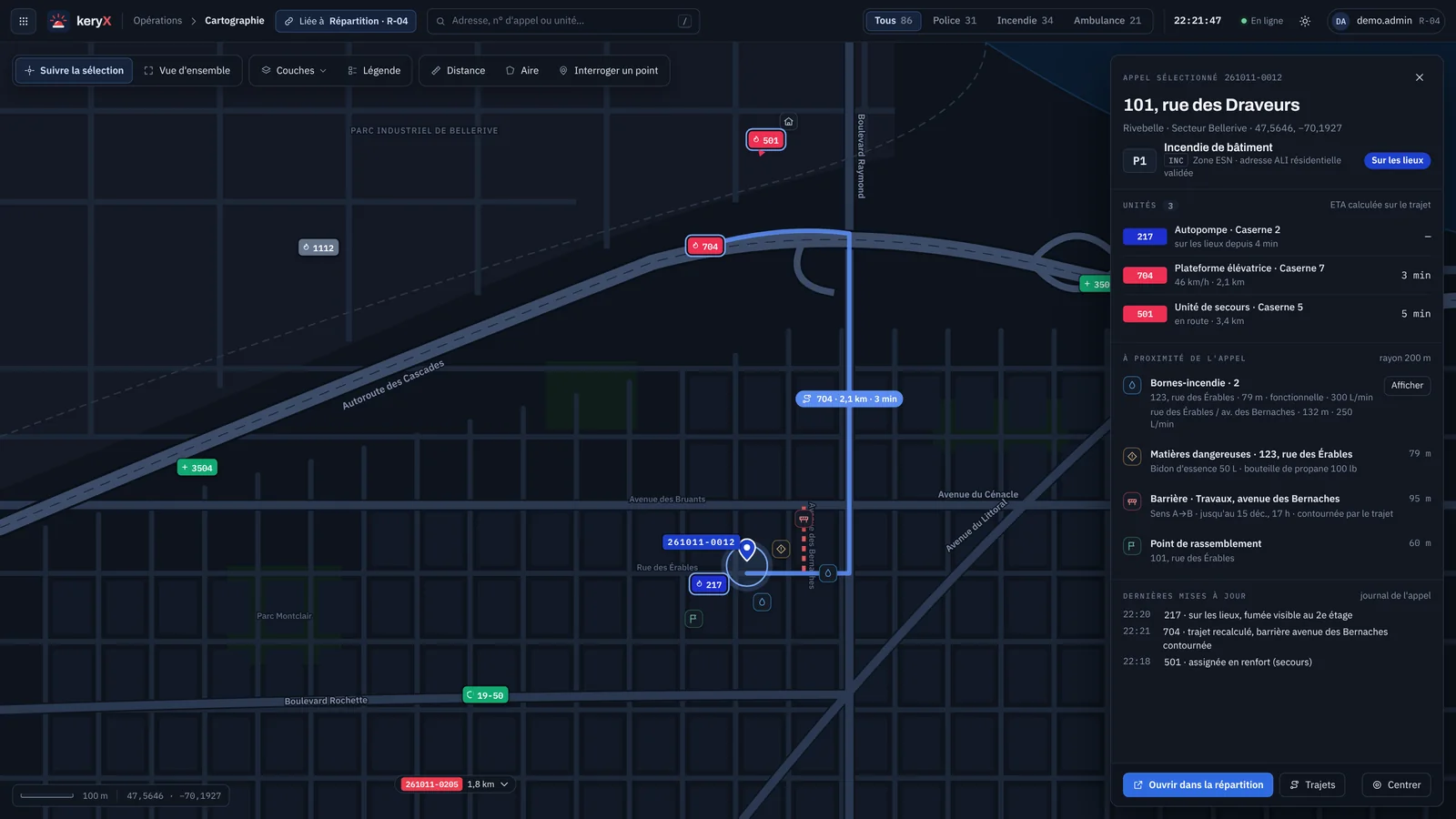Click route label 704 · 2,1 km · 3 min
Screen dimensions: 1456x819
850,399
